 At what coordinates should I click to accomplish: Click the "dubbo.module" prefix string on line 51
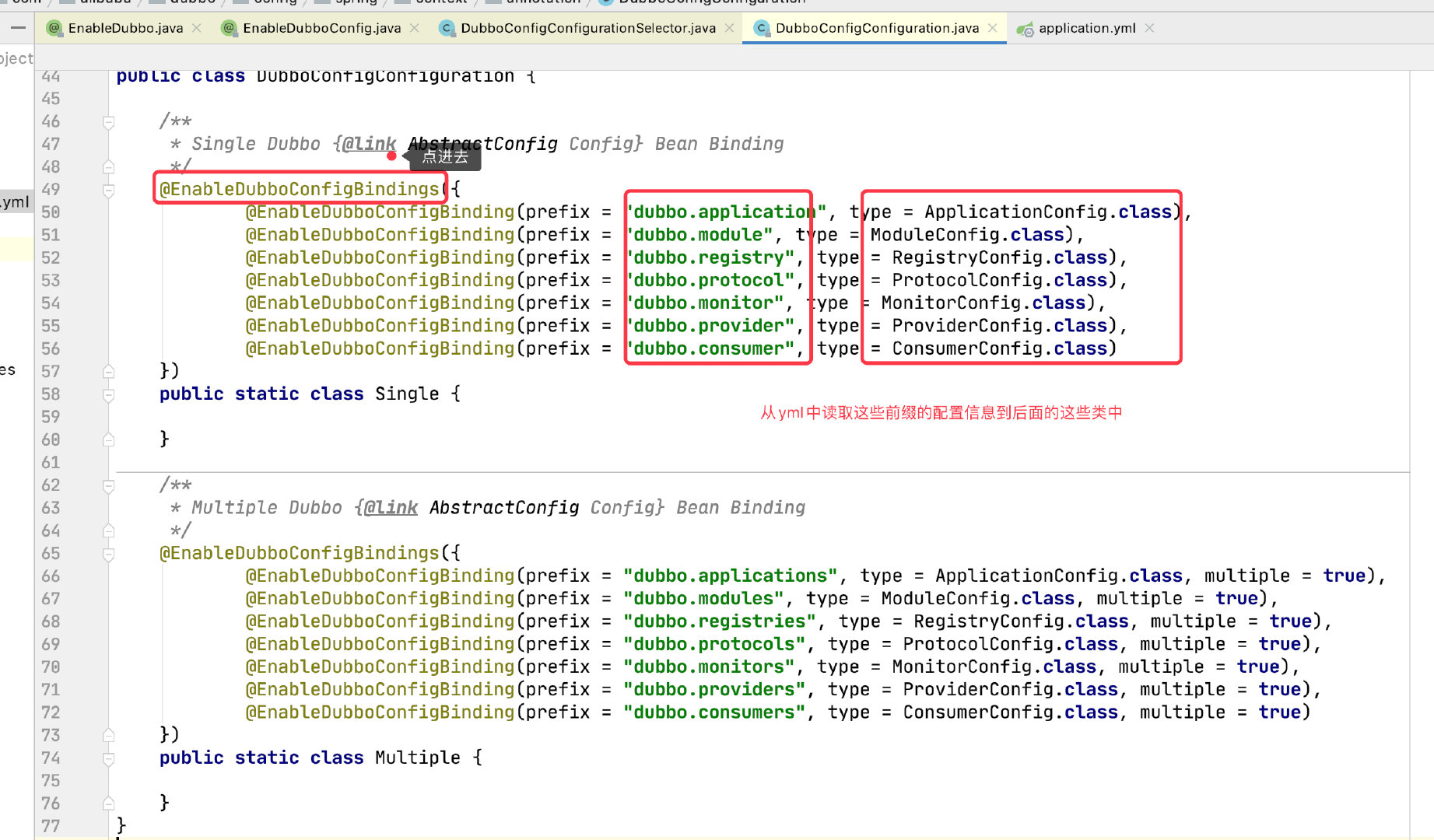[698, 235]
